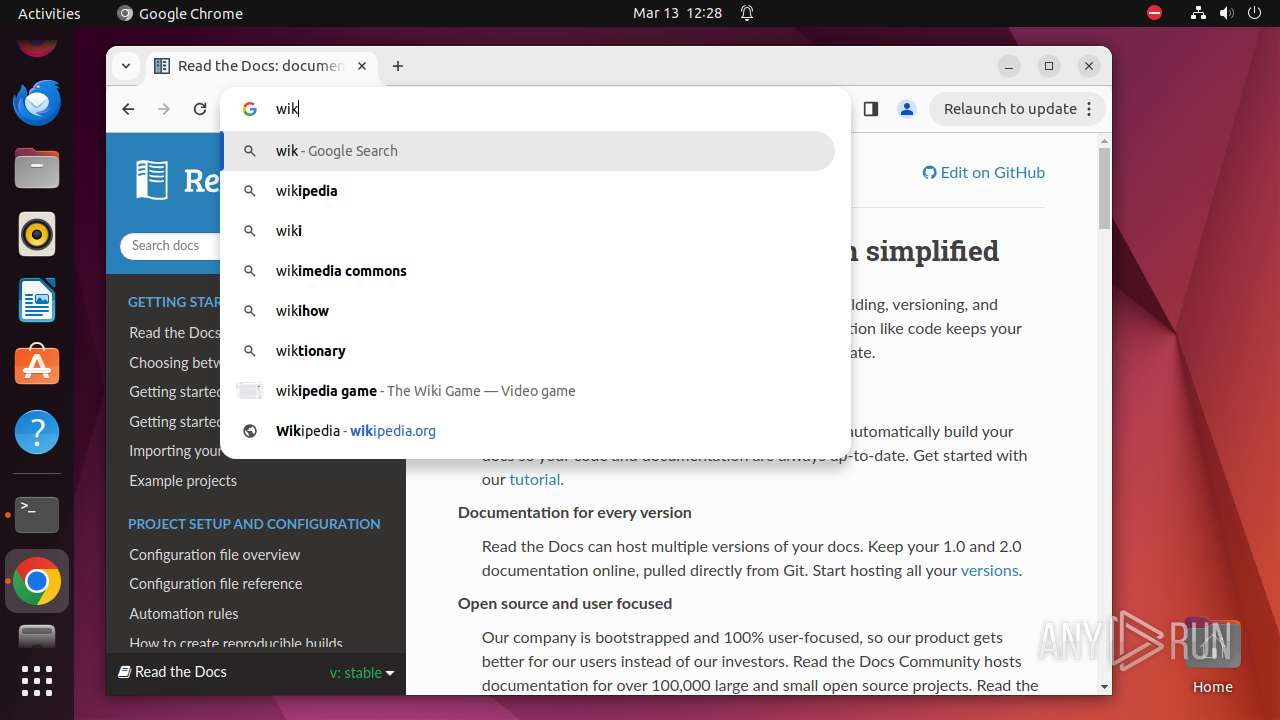Image resolution: width=1280 pixels, height=720 pixels.
Task: Click the network status tray icon
Action: point(1198,13)
